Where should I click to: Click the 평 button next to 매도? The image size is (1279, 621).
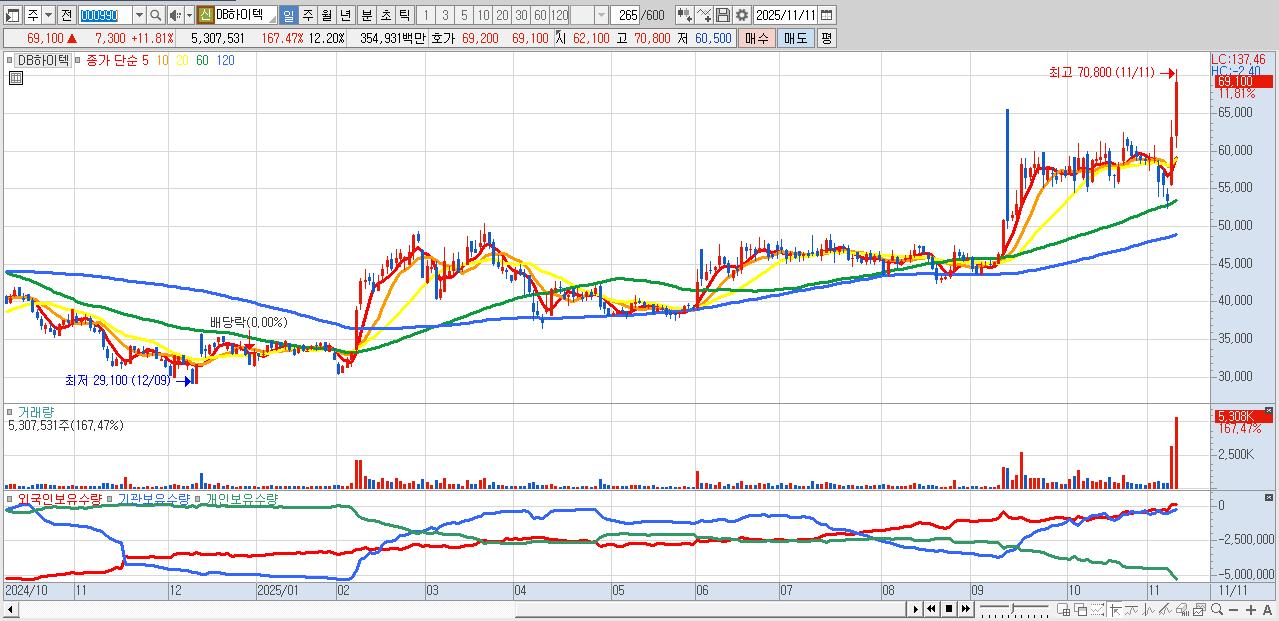[826, 38]
